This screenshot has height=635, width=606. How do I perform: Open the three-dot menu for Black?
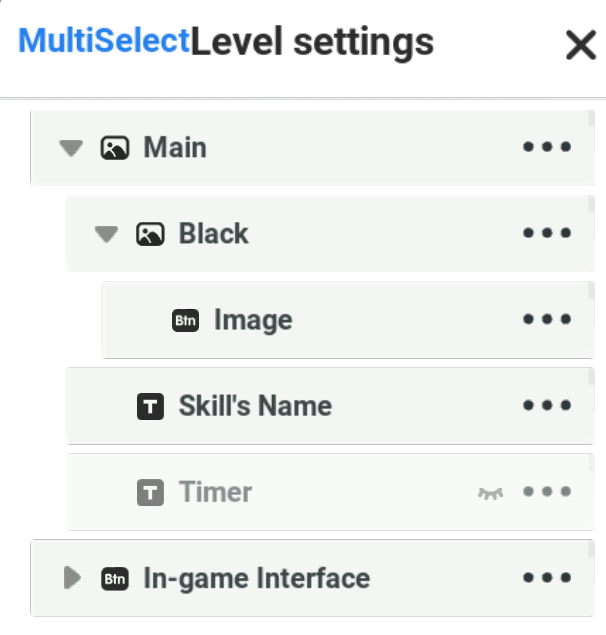[547, 233]
